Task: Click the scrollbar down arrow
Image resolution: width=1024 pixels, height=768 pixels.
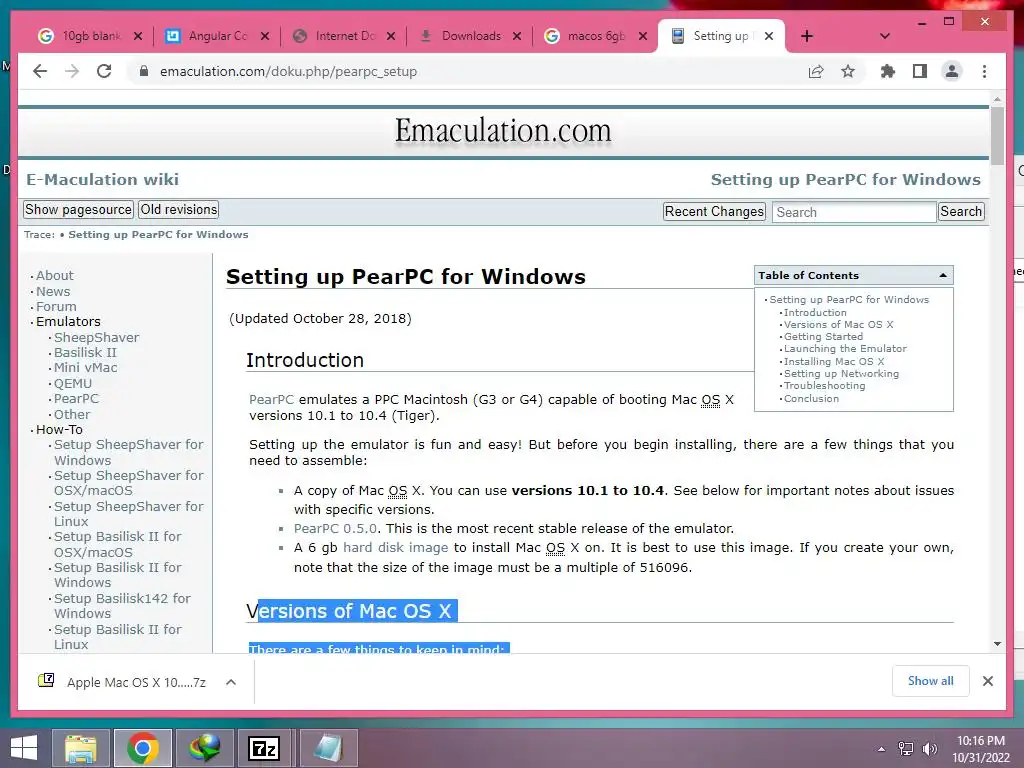Action: coord(997,644)
